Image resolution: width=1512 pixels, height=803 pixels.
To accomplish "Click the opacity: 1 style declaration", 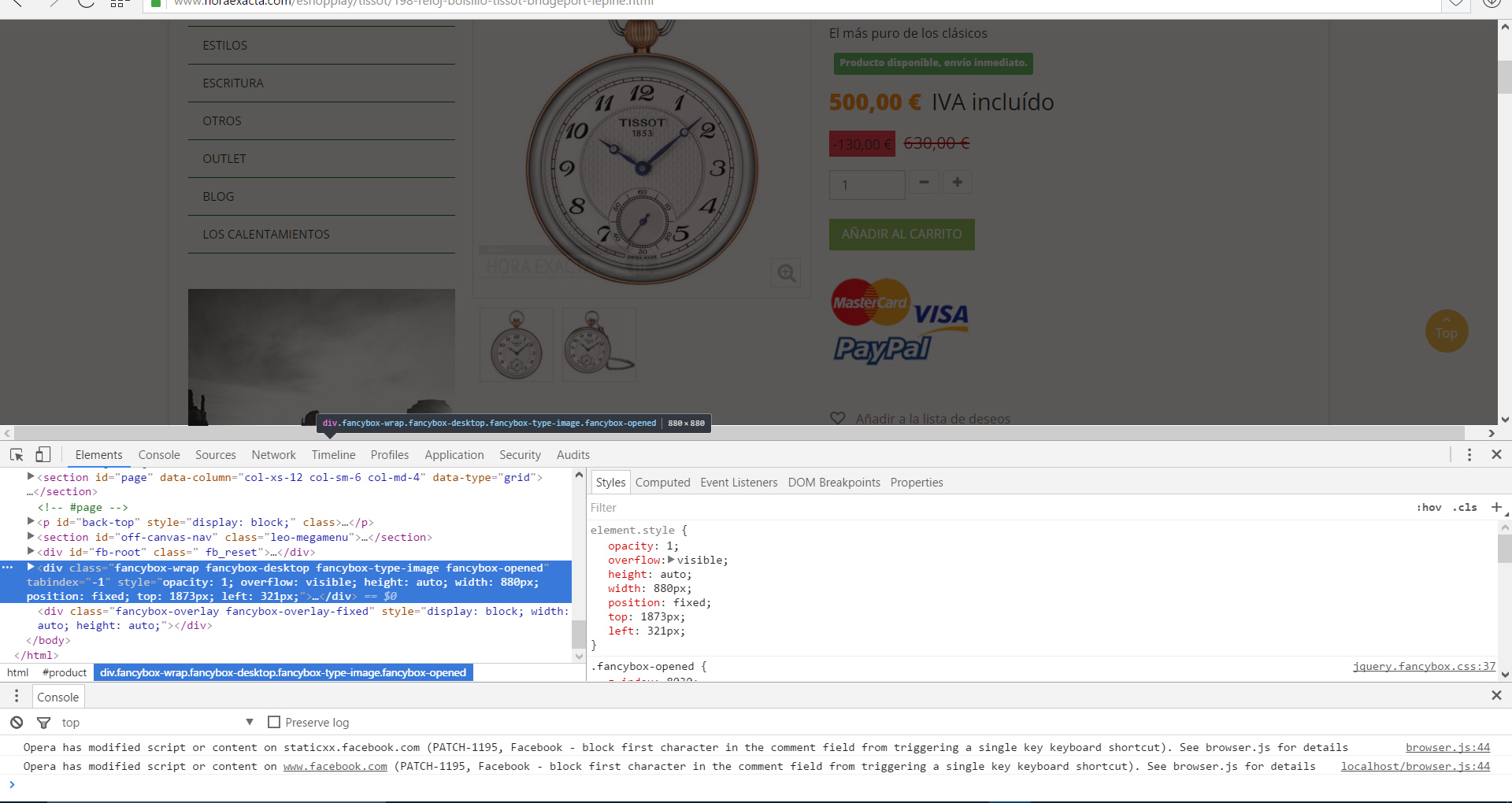I will point(643,546).
